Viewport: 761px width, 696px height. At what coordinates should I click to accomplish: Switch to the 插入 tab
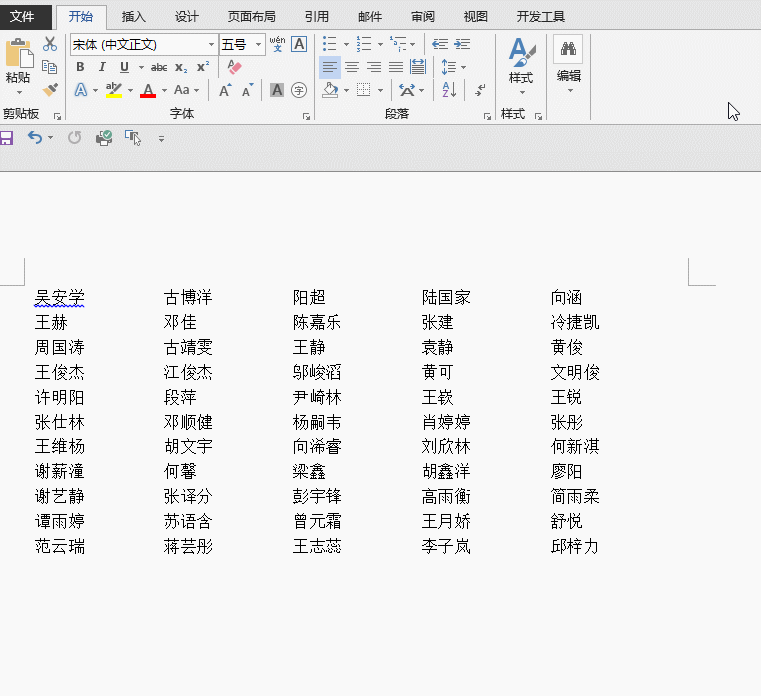click(133, 16)
